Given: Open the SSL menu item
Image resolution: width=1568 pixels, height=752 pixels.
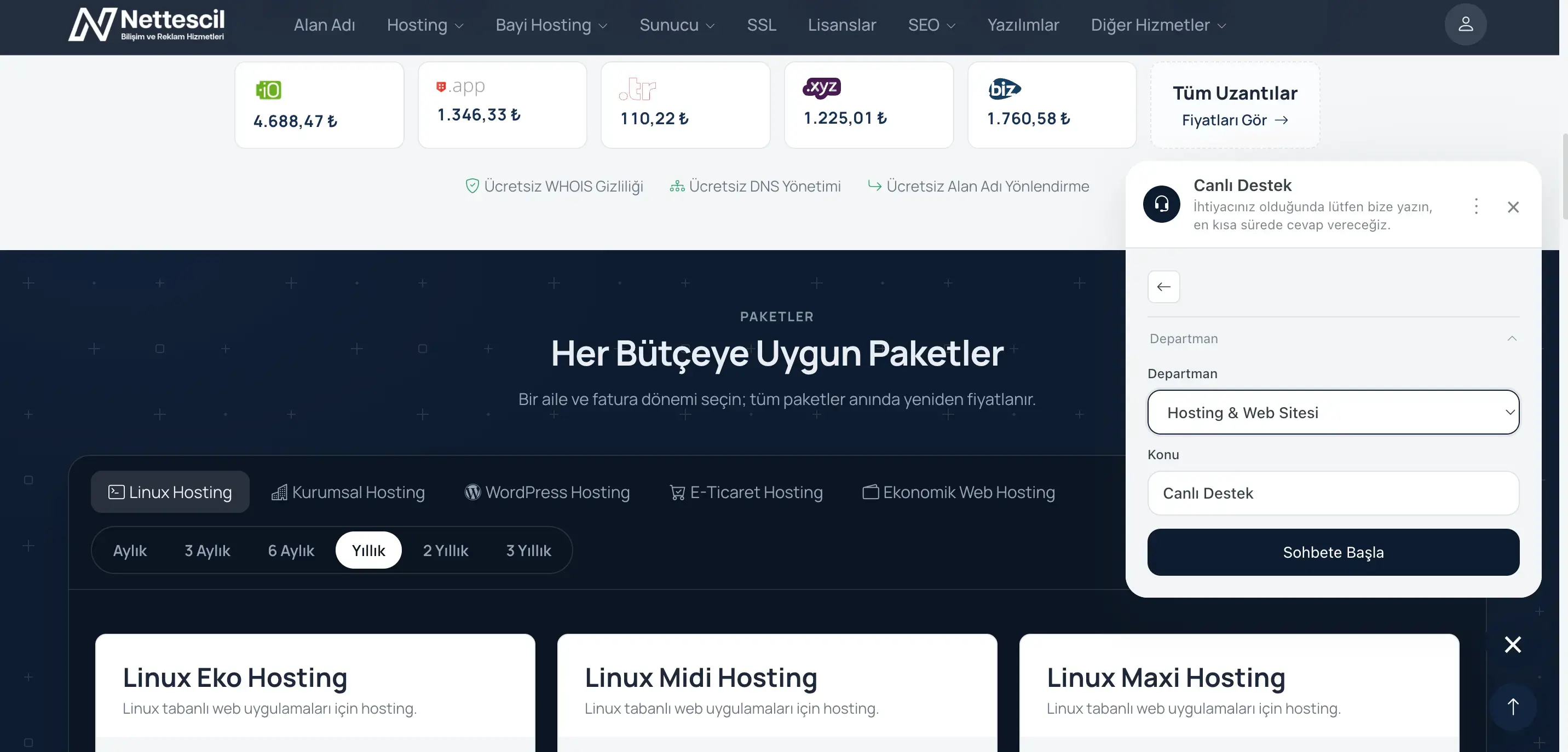Looking at the screenshot, I should click(x=762, y=25).
